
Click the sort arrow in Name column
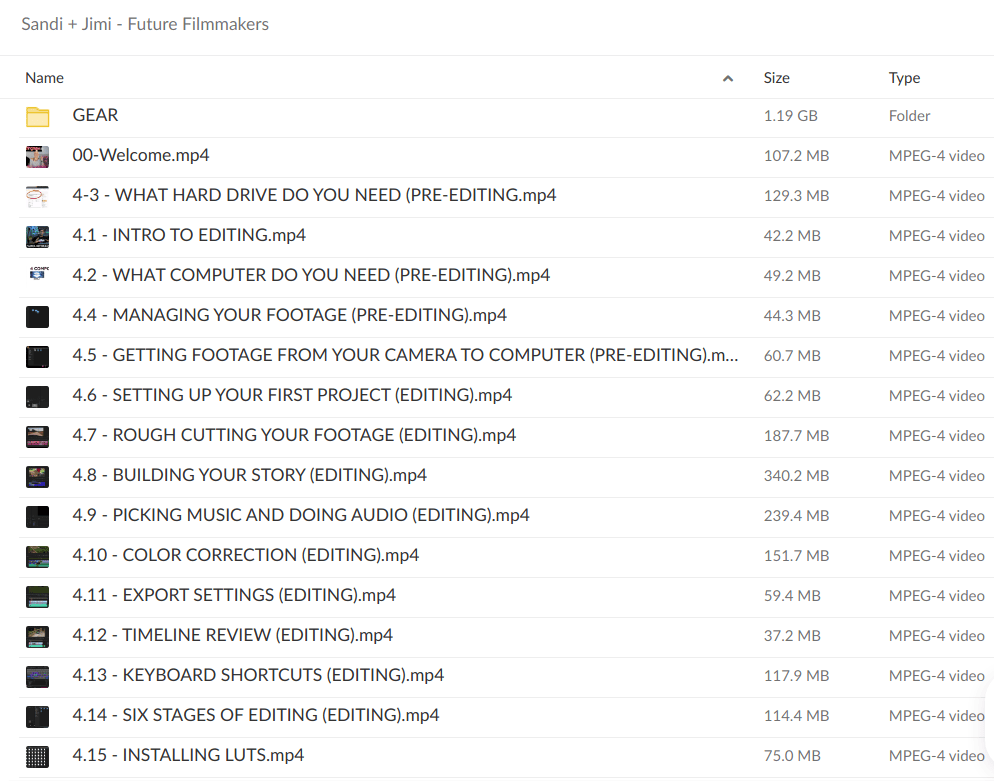click(728, 79)
